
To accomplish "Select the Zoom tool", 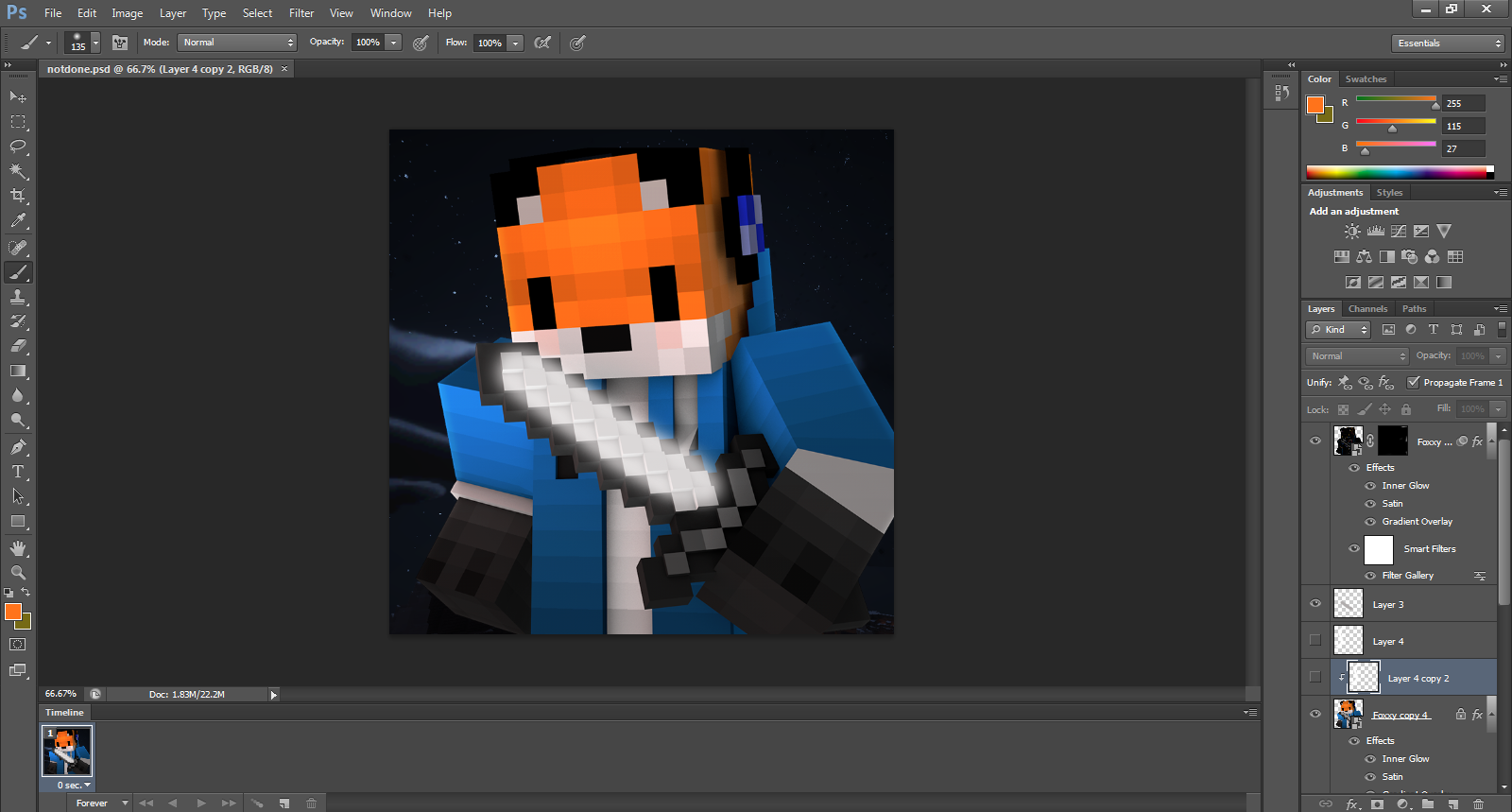I will pos(18,573).
